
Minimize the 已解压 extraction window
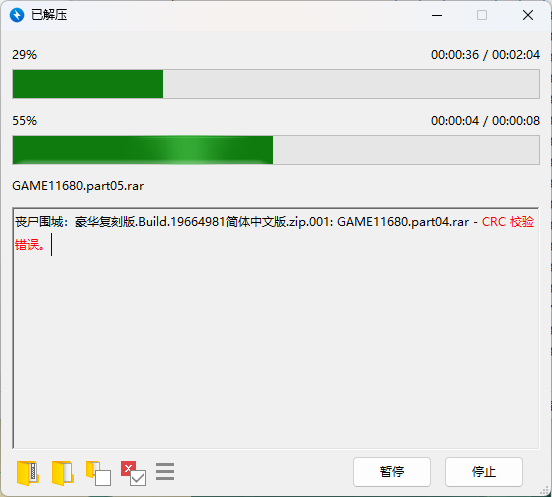click(437, 15)
